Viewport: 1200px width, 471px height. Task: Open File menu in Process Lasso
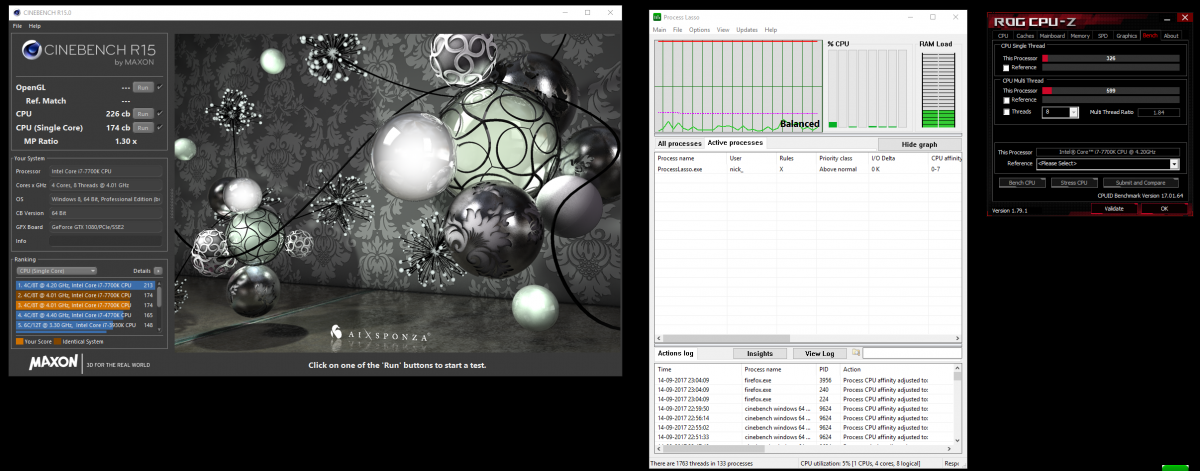click(677, 30)
